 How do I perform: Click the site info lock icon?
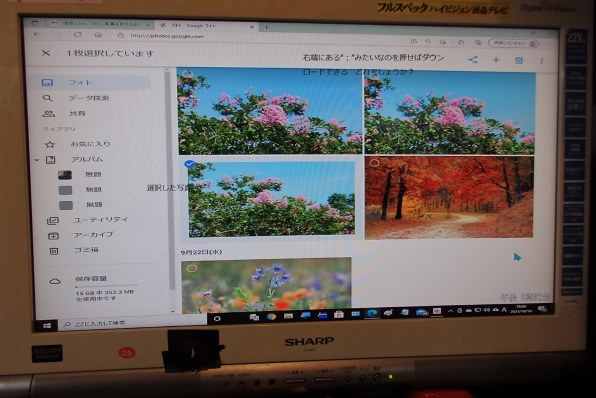[x=121, y=35]
